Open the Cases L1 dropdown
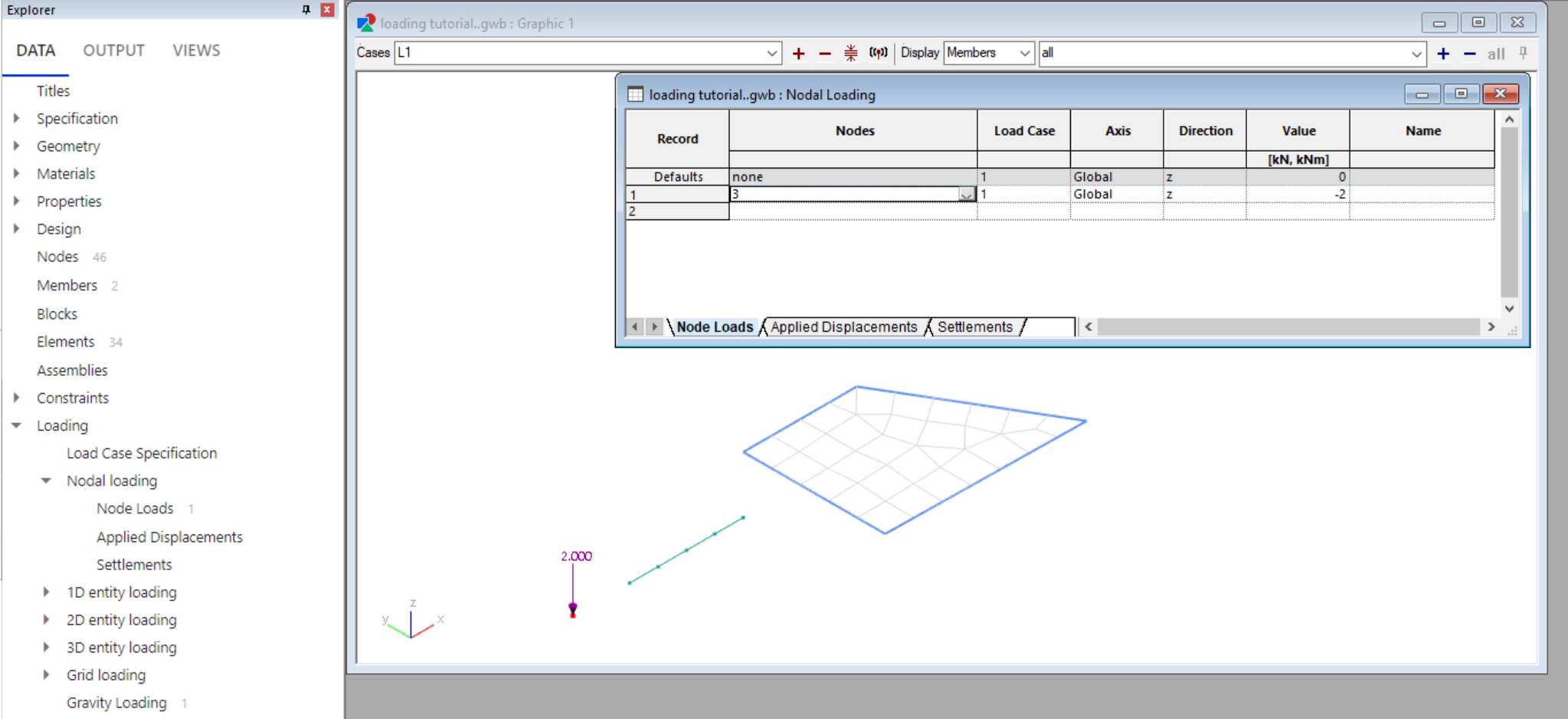Image resolution: width=1568 pixels, height=719 pixels. tap(771, 53)
